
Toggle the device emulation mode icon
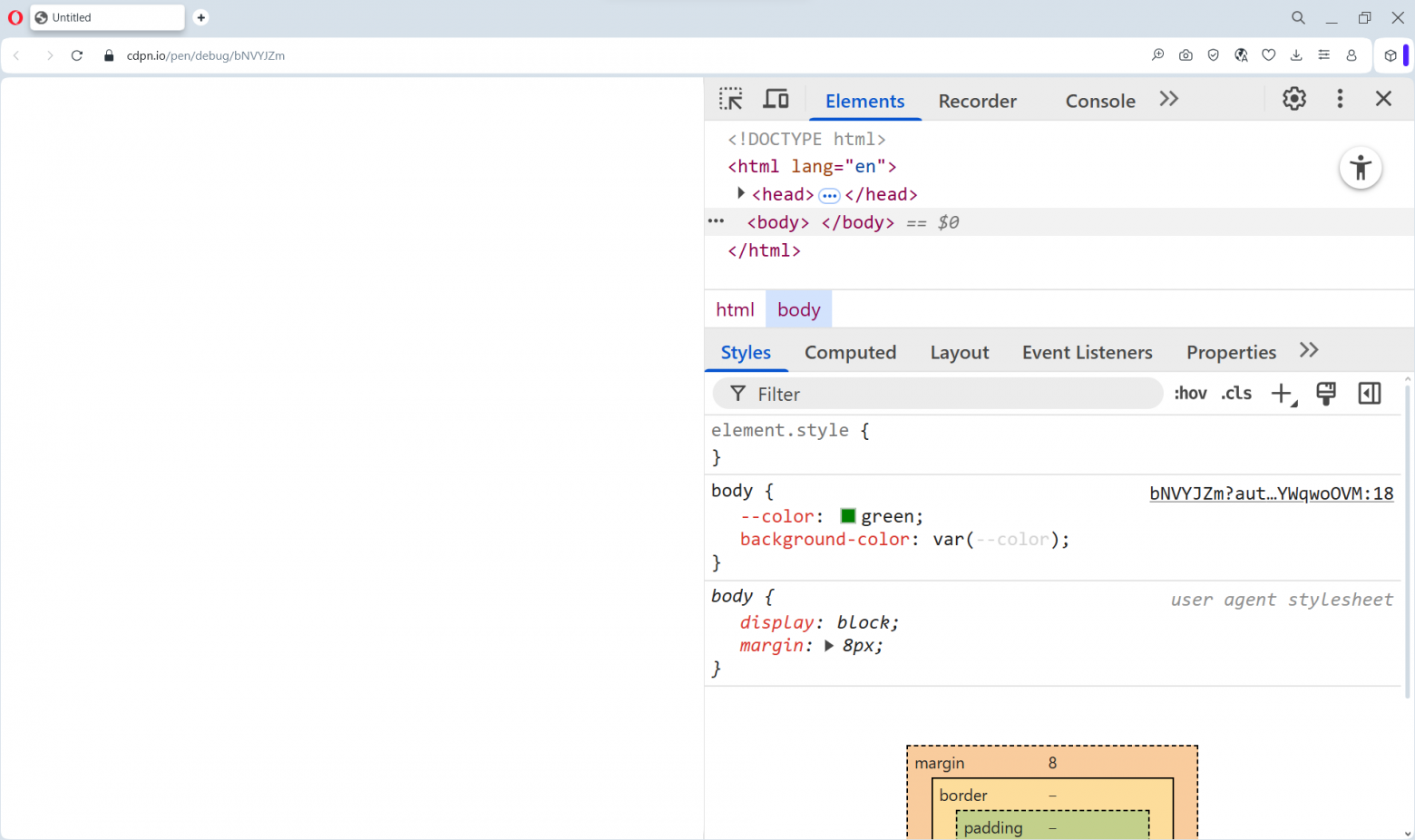[x=776, y=98]
